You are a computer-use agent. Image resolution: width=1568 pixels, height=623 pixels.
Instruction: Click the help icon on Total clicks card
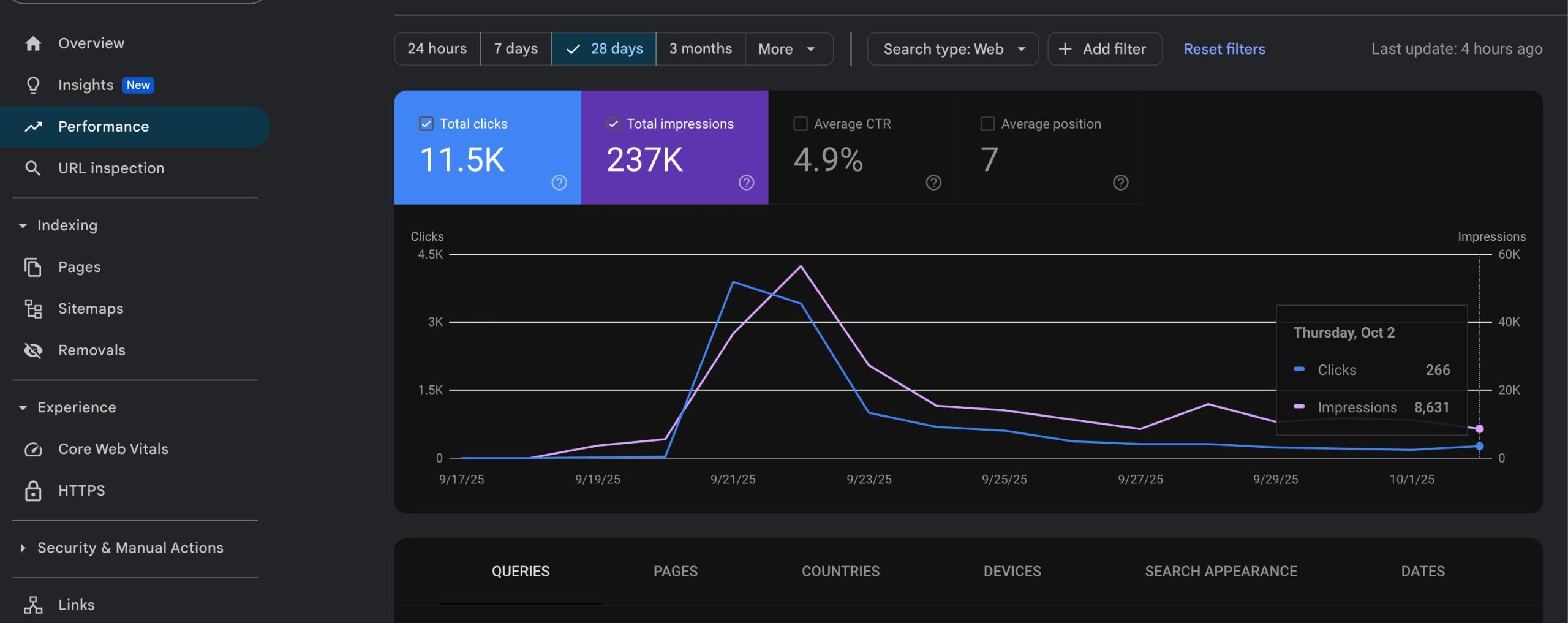tap(559, 183)
